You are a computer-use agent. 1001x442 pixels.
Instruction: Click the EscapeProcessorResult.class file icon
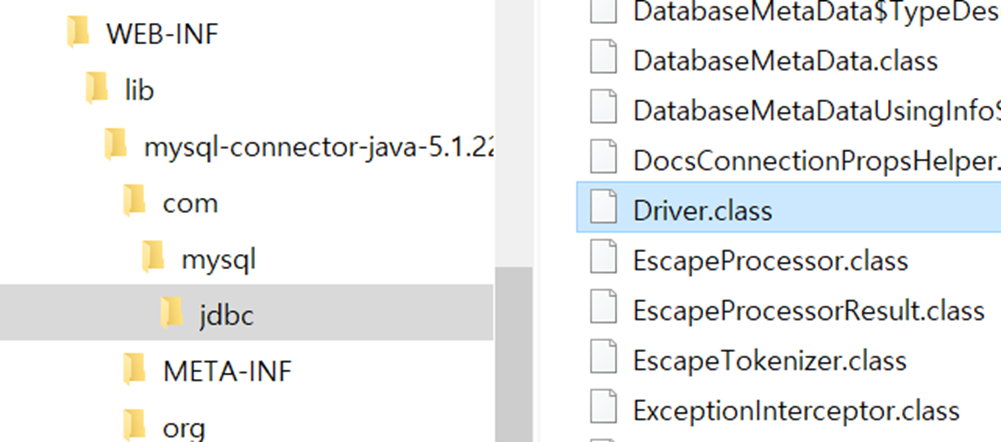coord(603,307)
